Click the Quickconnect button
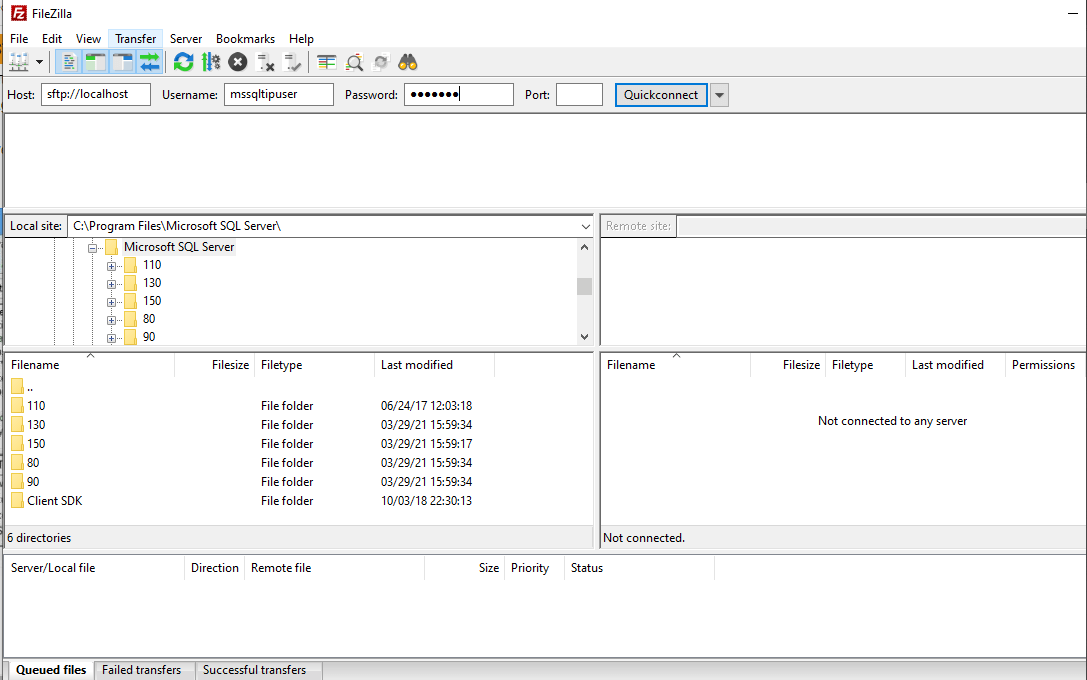The image size is (1087, 680). [x=660, y=94]
